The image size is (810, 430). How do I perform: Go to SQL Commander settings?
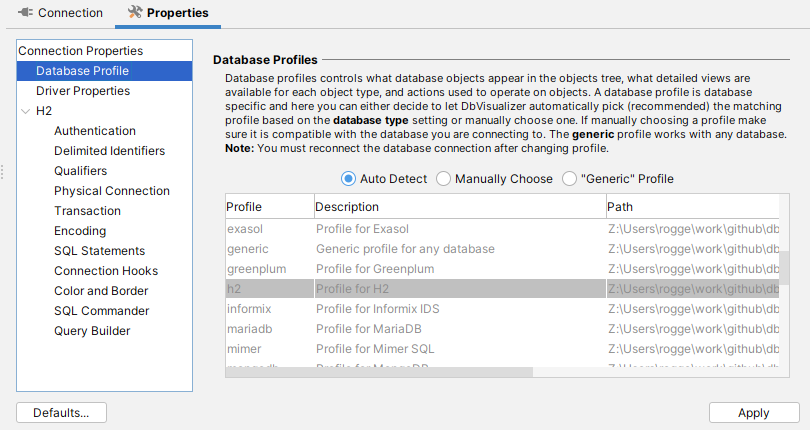[x=101, y=311]
